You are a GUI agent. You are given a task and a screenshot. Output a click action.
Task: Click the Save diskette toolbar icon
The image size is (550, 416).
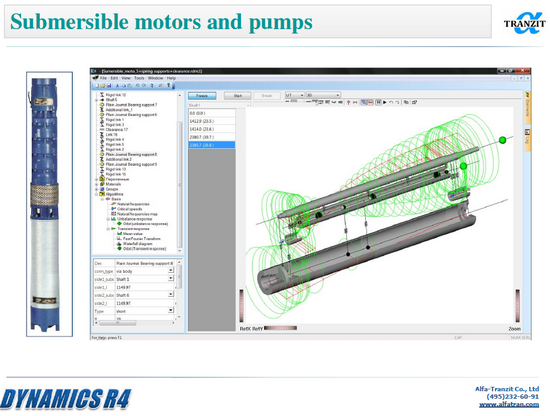(x=109, y=85)
